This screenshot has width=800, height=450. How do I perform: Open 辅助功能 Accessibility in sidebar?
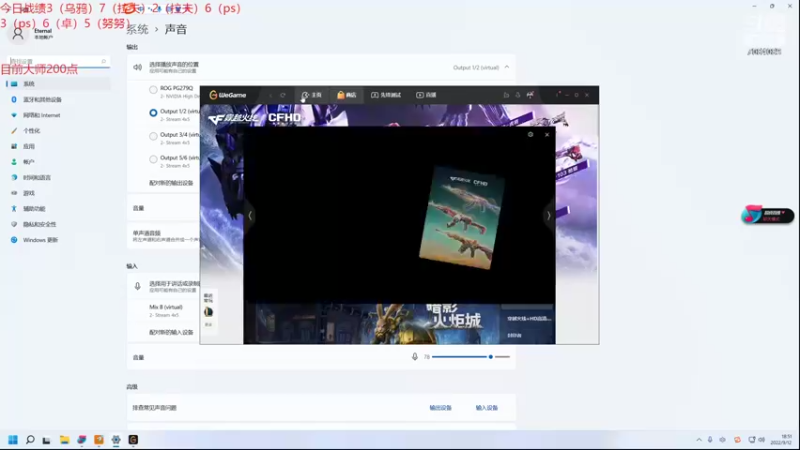(x=58, y=209)
